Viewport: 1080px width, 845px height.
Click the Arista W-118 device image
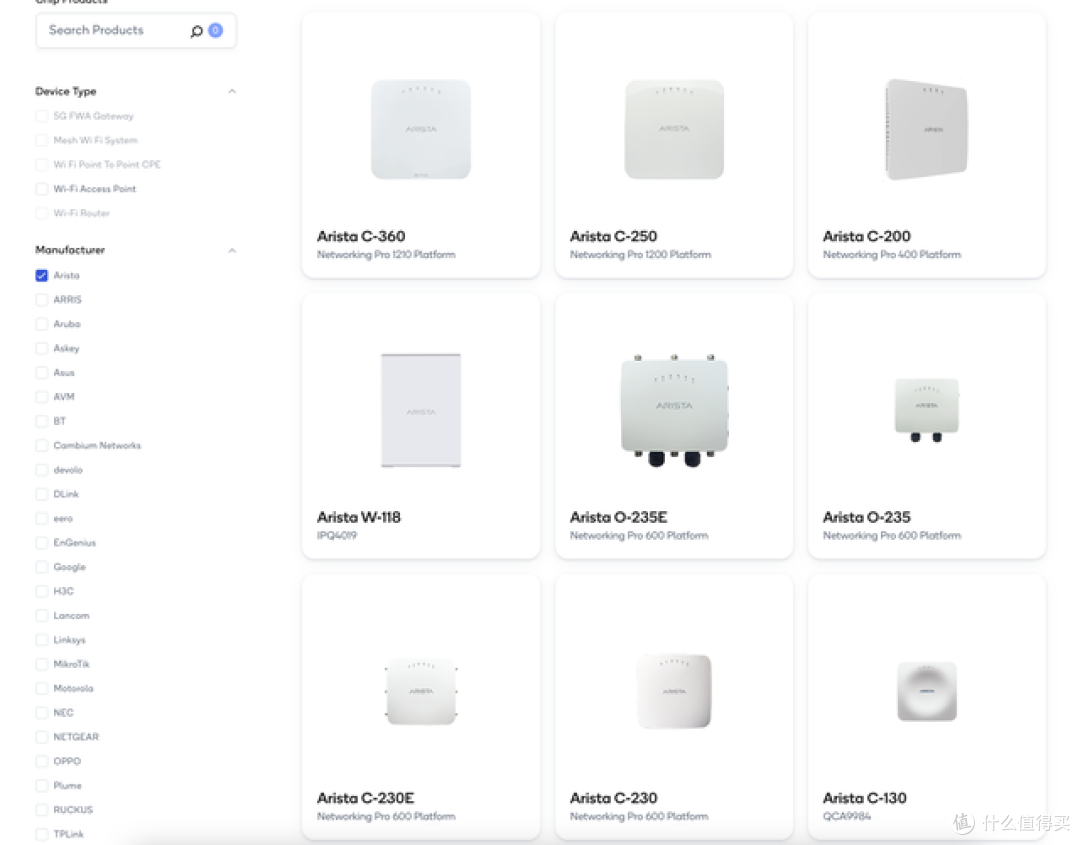pos(421,410)
